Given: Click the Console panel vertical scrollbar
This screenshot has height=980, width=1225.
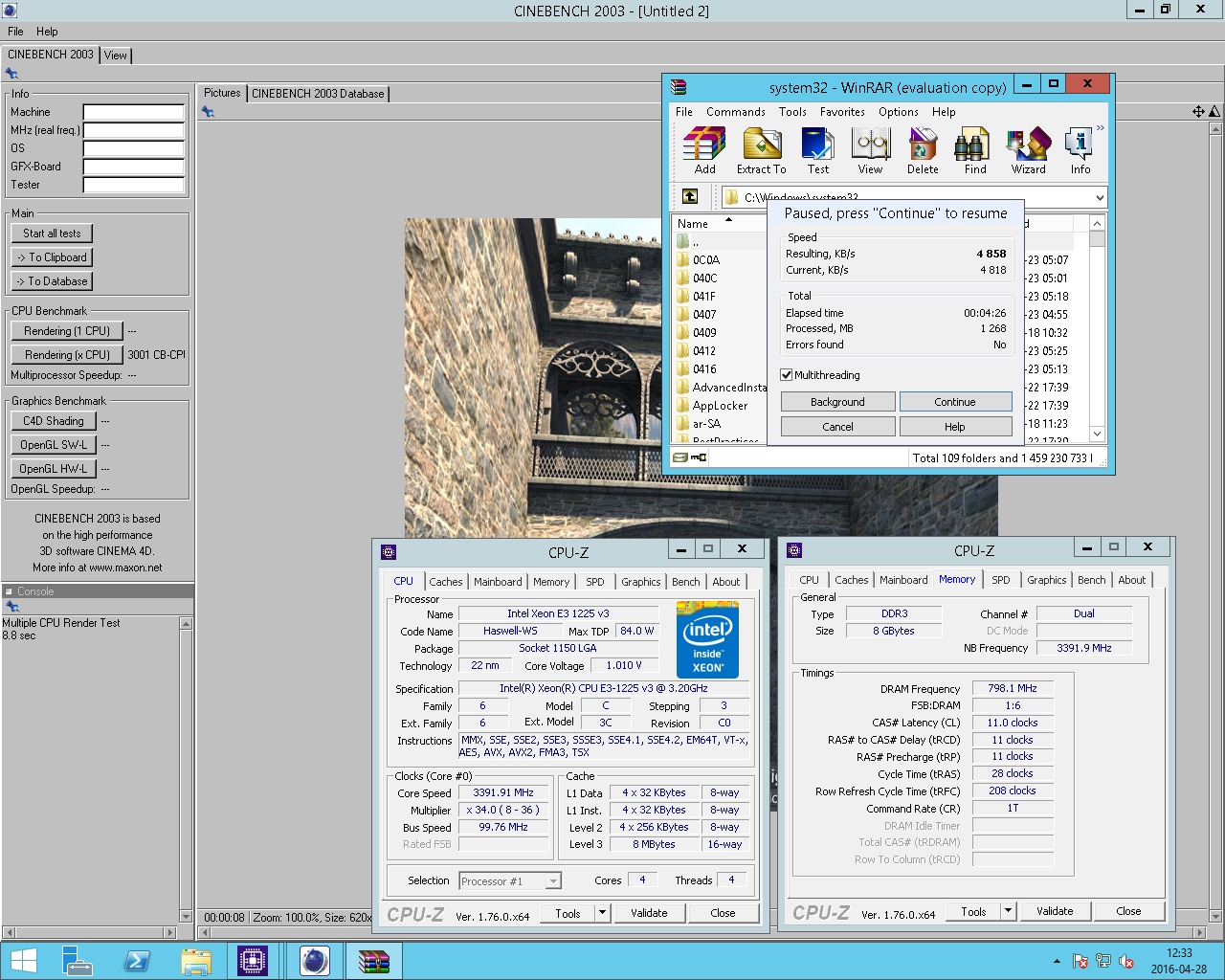Looking at the screenshot, I should point(186,769).
